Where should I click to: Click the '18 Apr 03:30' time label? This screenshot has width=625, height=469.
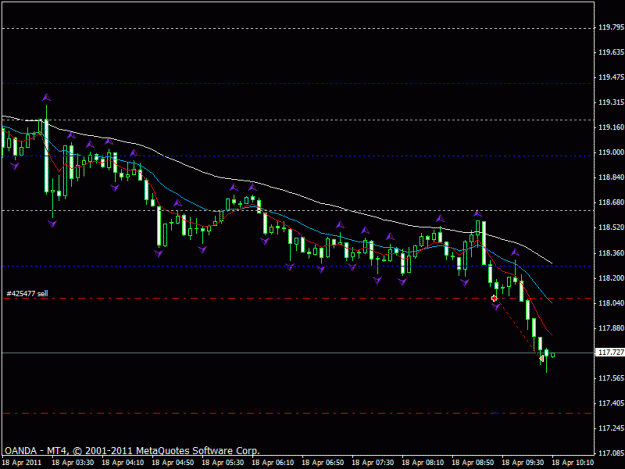point(73,463)
